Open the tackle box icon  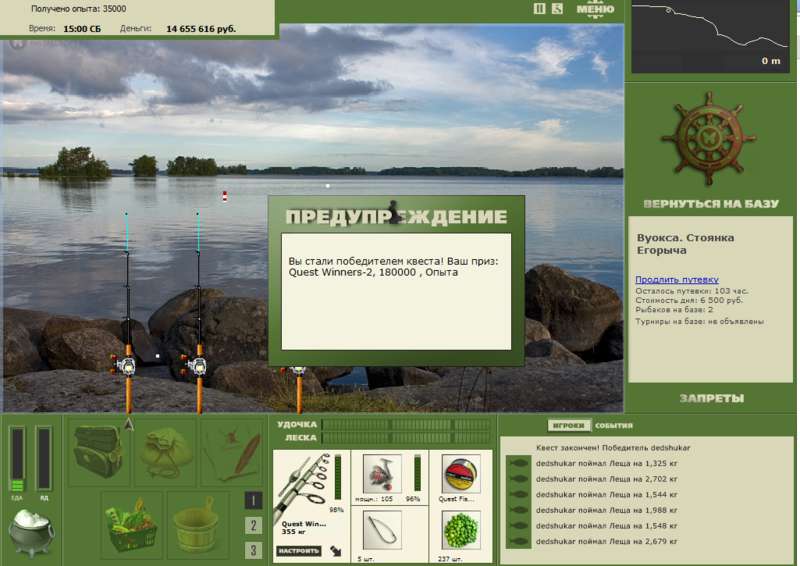[x=97, y=452]
